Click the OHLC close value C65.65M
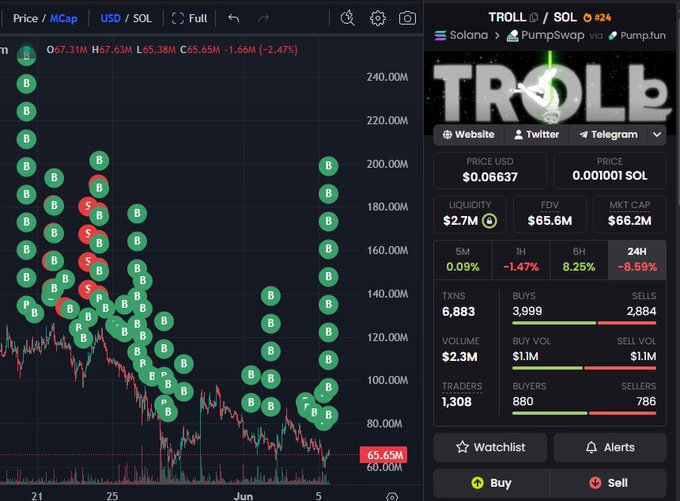The image size is (680, 501). coord(200,50)
